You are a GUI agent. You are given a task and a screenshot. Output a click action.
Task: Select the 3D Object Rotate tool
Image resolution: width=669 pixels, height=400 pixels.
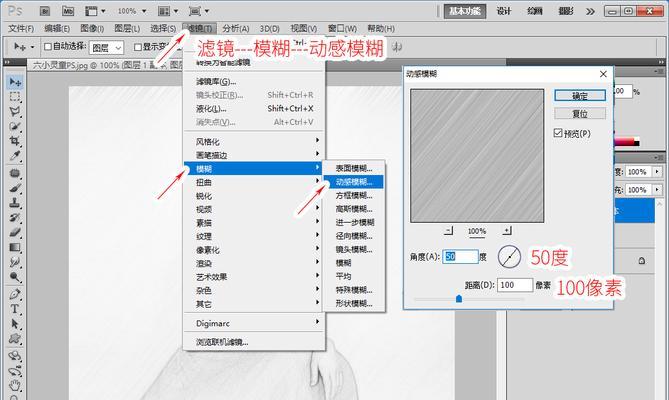click(15, 356)
